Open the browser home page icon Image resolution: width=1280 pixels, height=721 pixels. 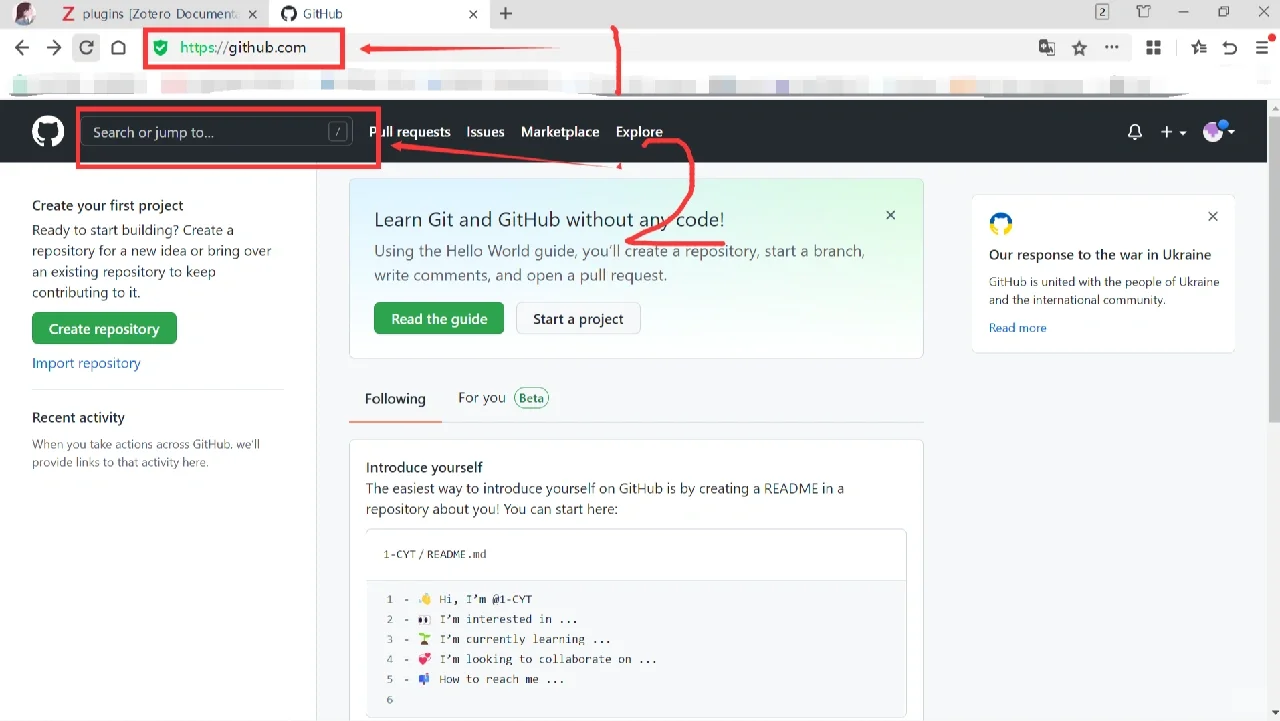118,47
